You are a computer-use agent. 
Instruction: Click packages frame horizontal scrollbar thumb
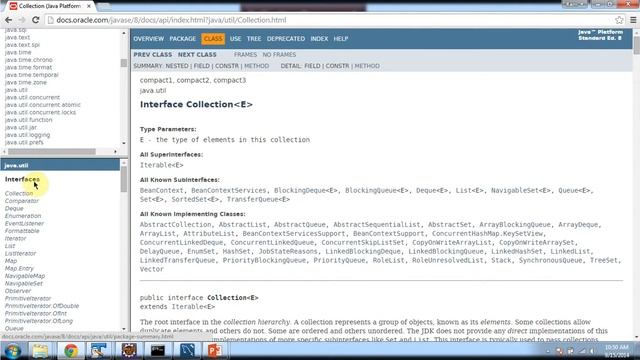(x=52, y=152)
